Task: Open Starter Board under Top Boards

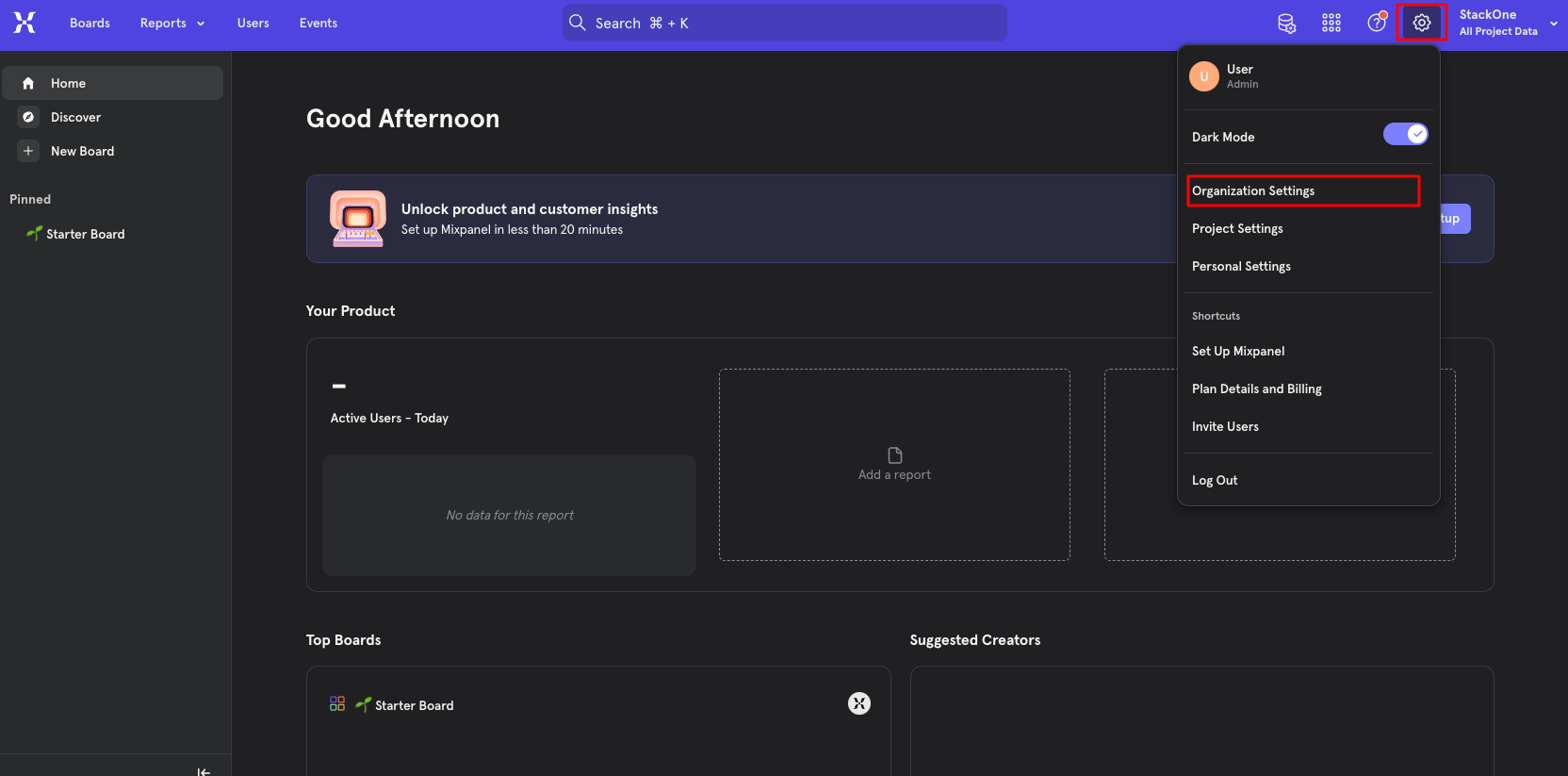Action: coord(598,704)
